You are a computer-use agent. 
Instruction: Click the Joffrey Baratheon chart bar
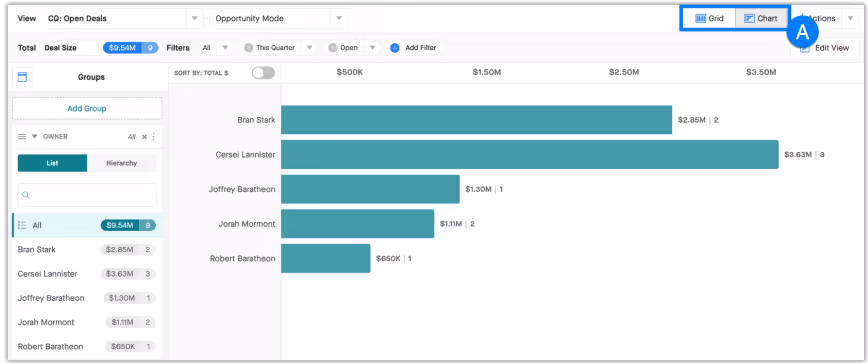(370, 189)
